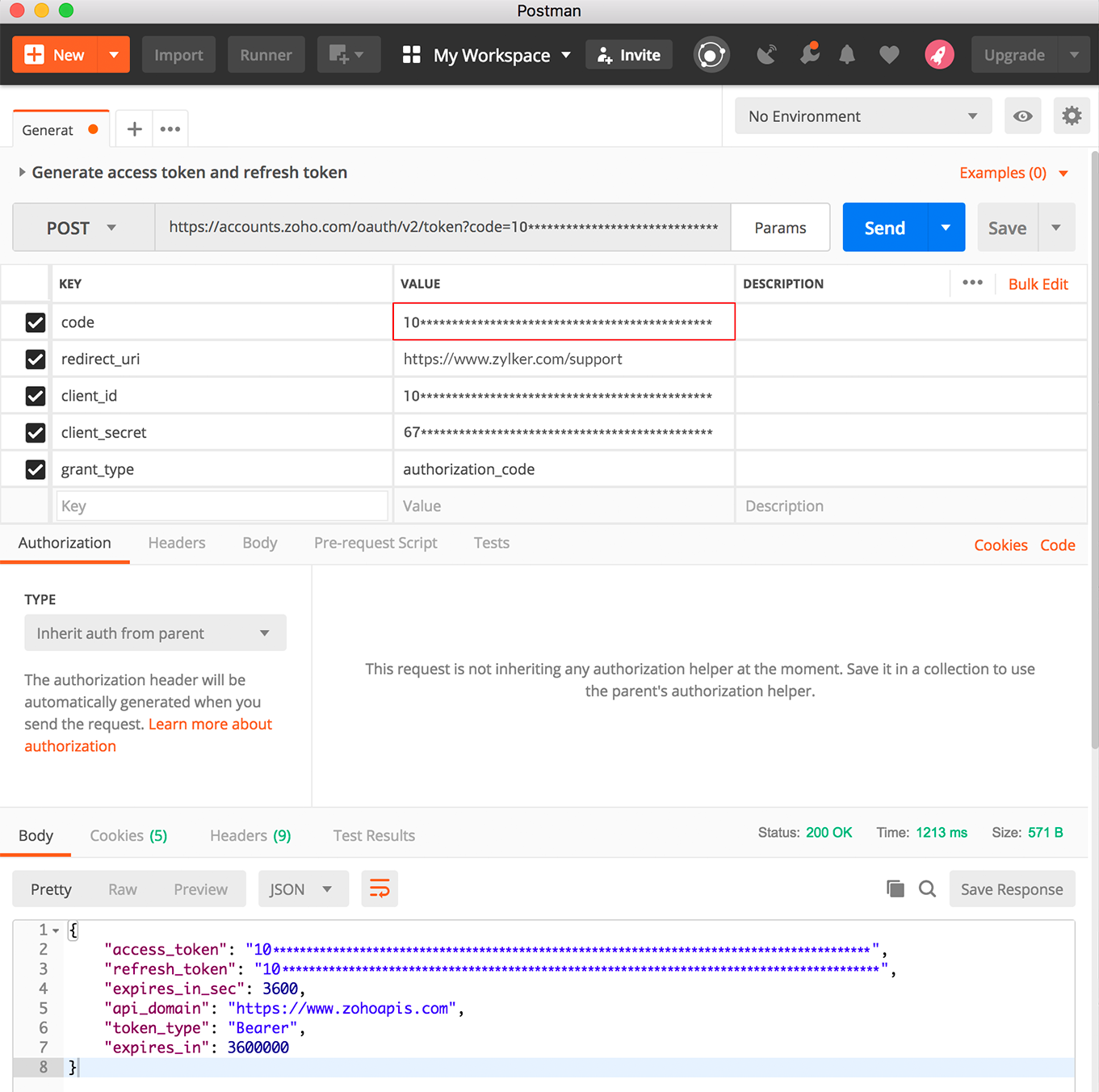This screenshot has width=1099, height=1092.
Task: Disable the grant_type parameter checkbox
Action: pos(36,469)
